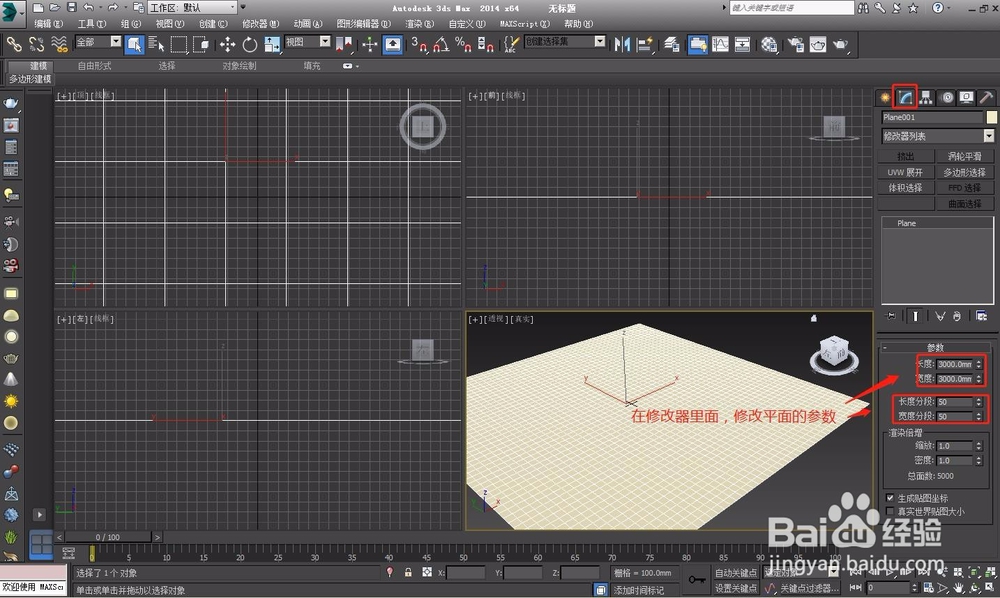The height and width of the screenshot is (598, 1000).
Task: Click the Plane001 object color swatch
Action: pos(991,117)
